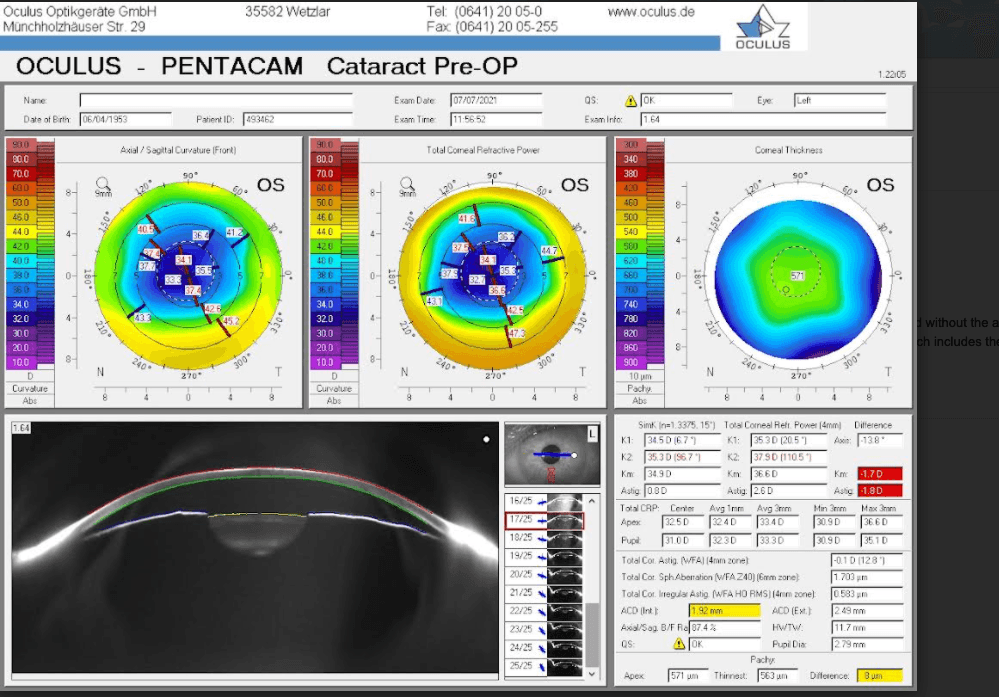Select the highlighted Scheimpflug image 17/25
Image resolution: width=999 pixels, height=697 pixels.
point(544,520)
